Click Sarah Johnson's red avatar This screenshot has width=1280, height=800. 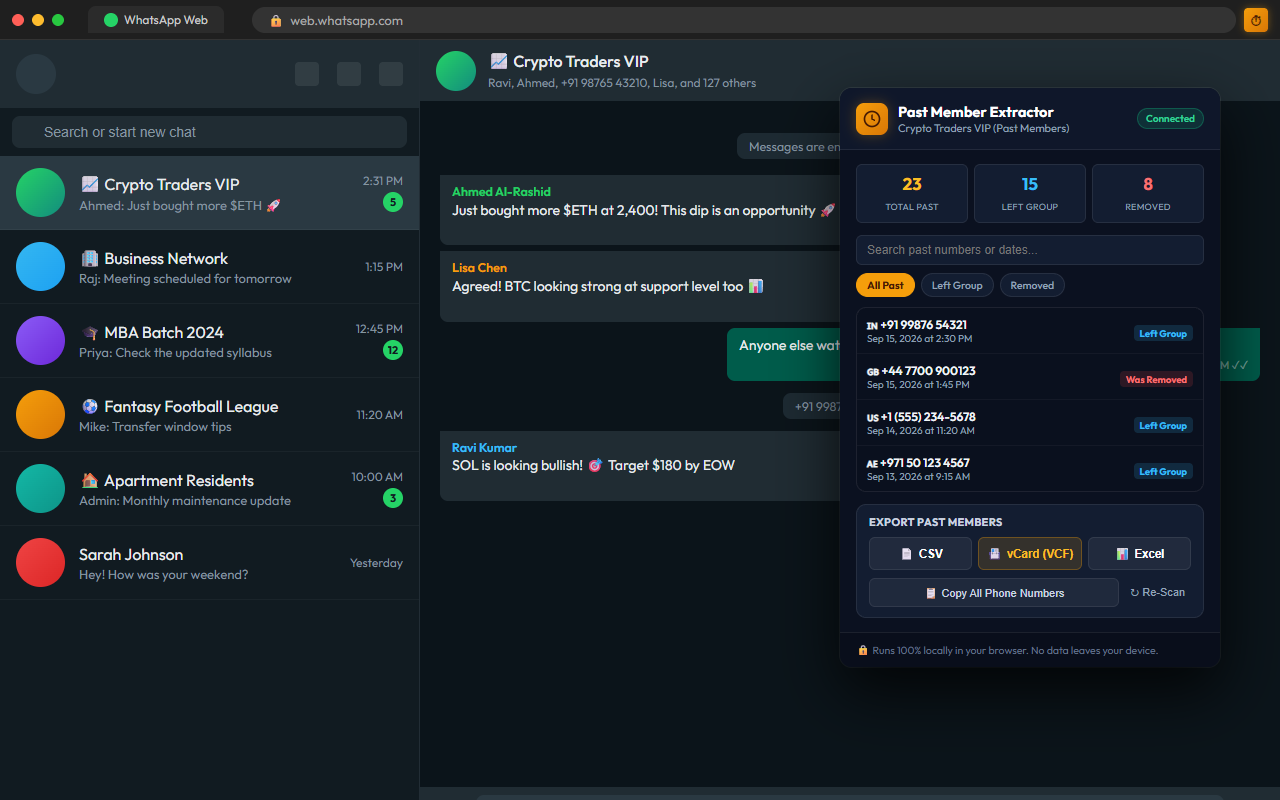coord(40,563)
